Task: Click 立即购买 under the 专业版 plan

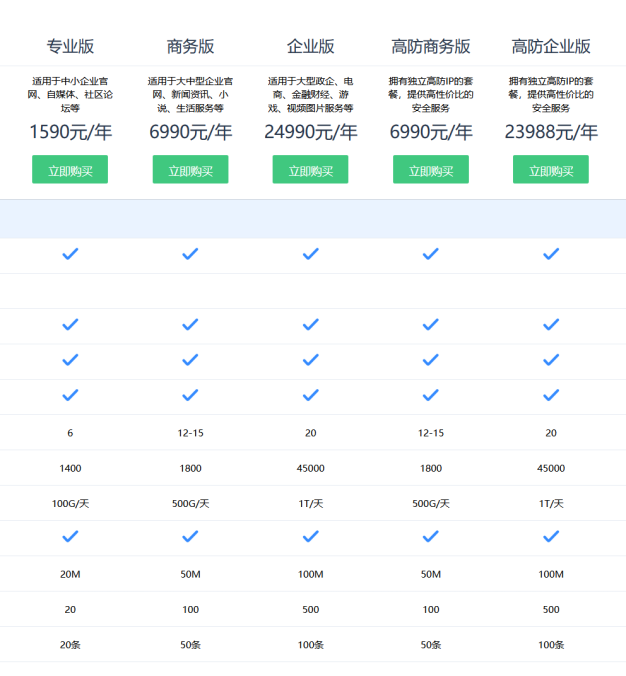Action: pyautogui.click(x=70, y=169)
